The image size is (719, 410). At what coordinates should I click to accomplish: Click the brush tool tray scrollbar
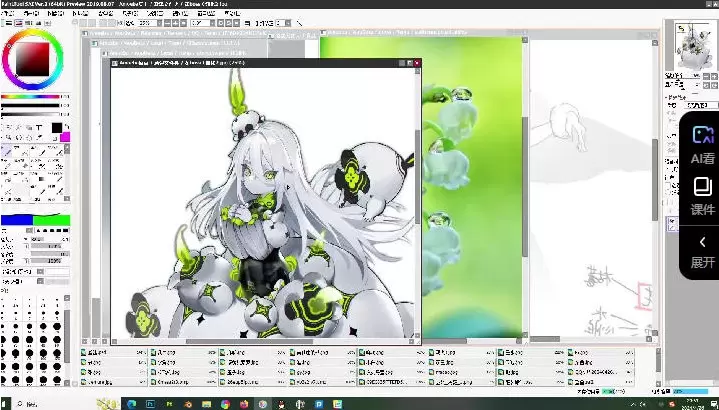(x=67, y=172)
